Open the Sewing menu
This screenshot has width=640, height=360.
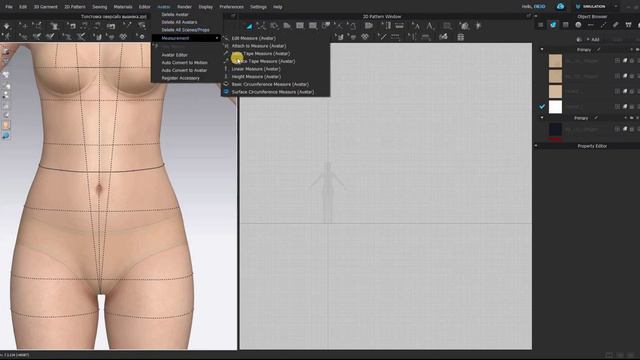(99, 7)
